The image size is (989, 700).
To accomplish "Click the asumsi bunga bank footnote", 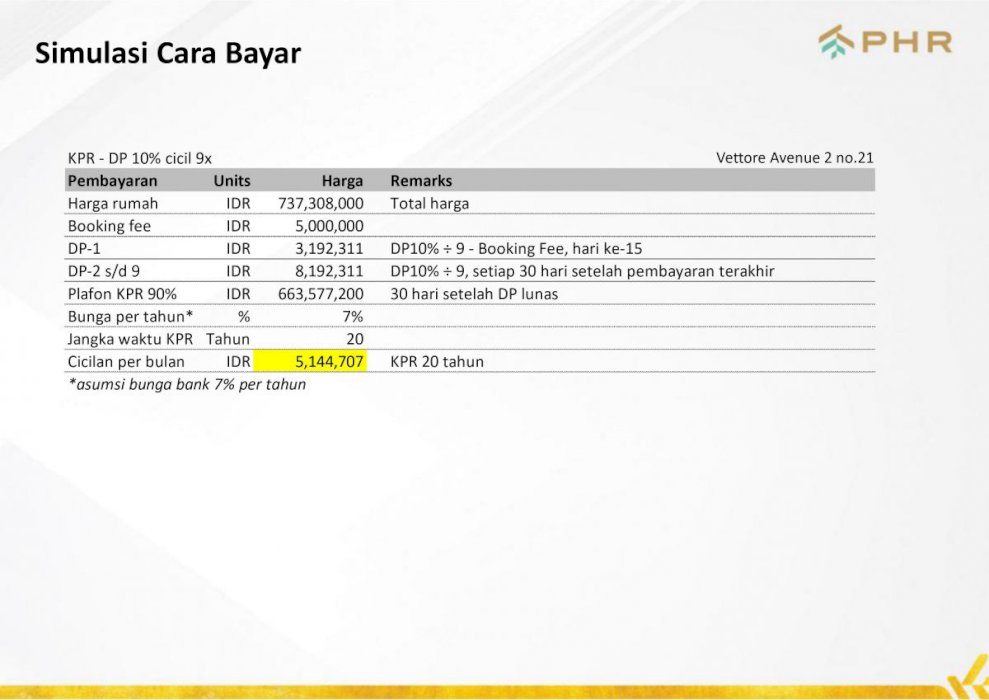I will 187,384.
